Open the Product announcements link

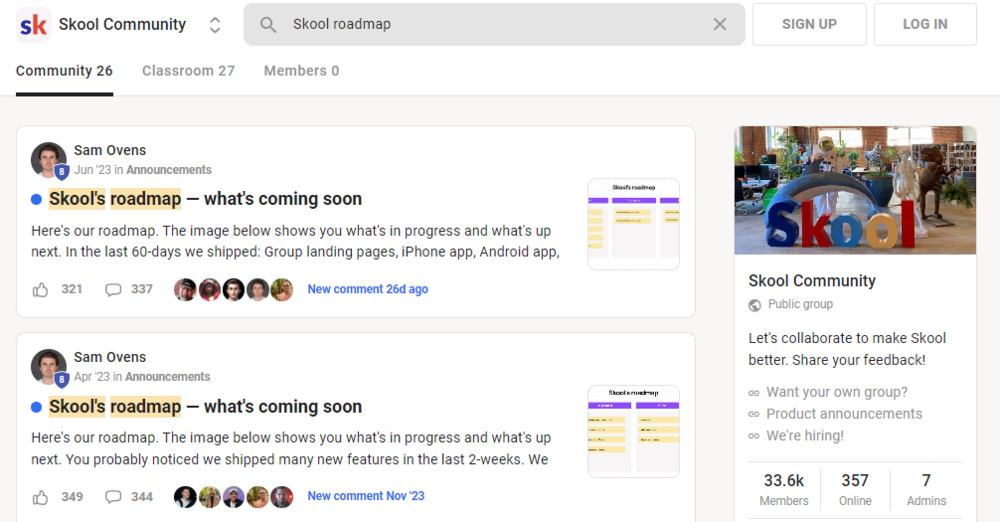click(x=844, y=414)
